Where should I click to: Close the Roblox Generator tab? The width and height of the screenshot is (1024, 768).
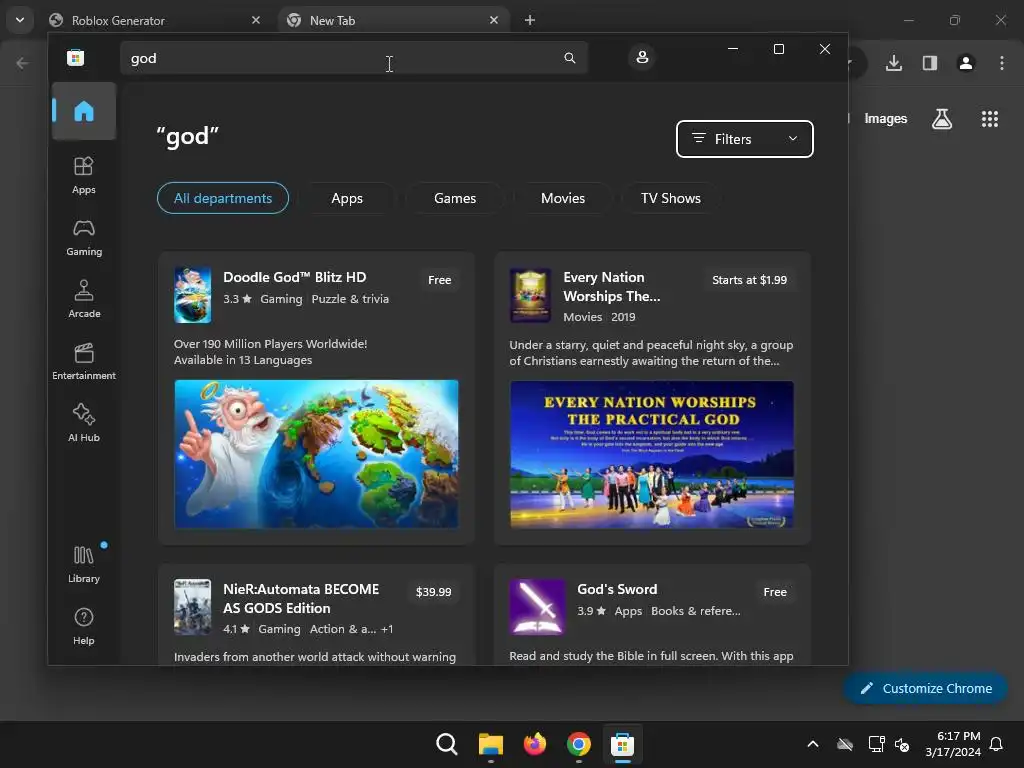point(256,20)
